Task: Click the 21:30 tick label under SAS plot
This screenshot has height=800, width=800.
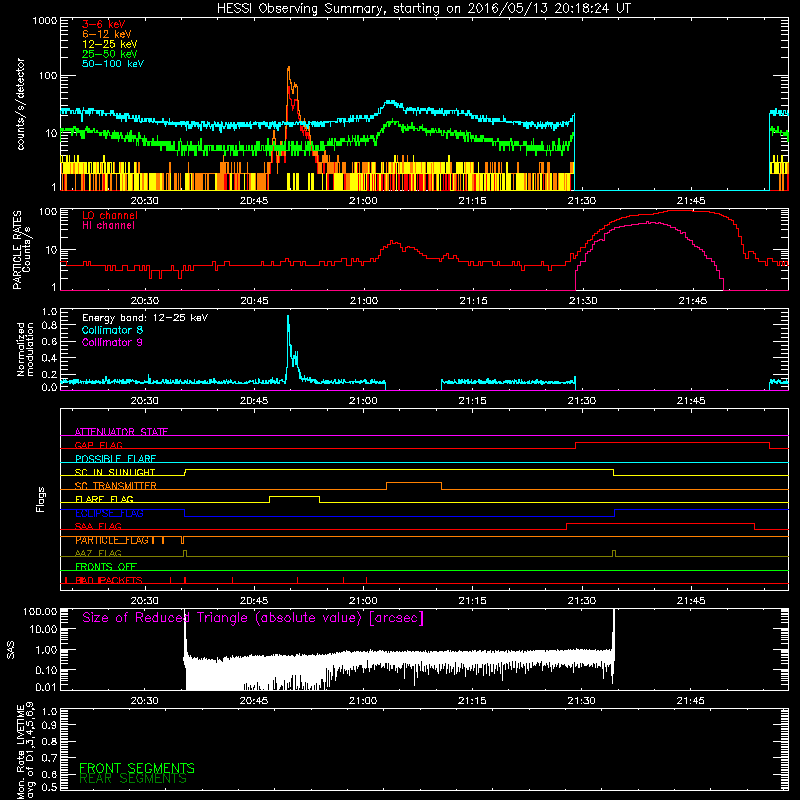Action: [582, 701]
